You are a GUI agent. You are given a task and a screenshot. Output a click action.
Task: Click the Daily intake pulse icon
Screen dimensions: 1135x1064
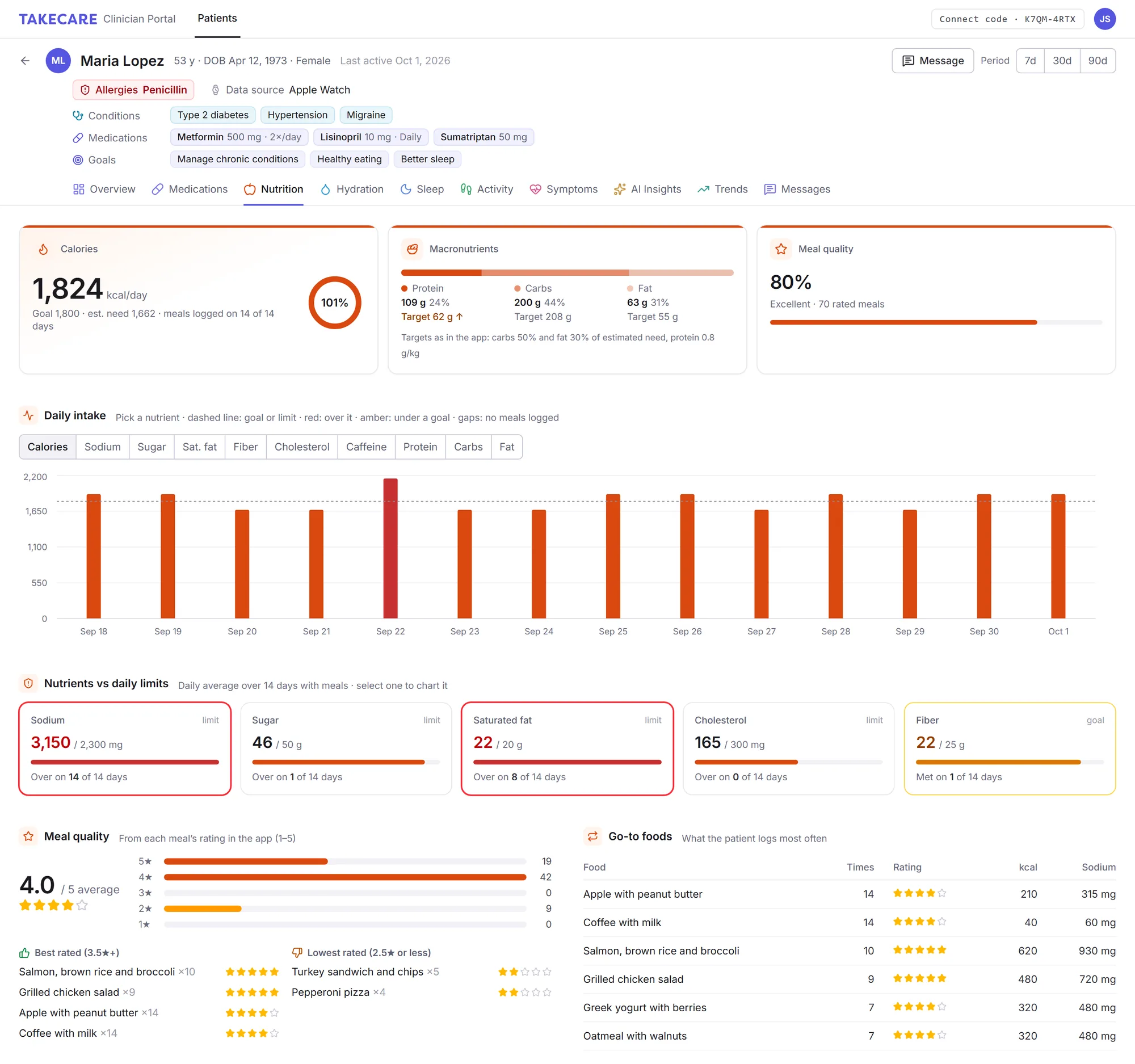tap(28, 415)
